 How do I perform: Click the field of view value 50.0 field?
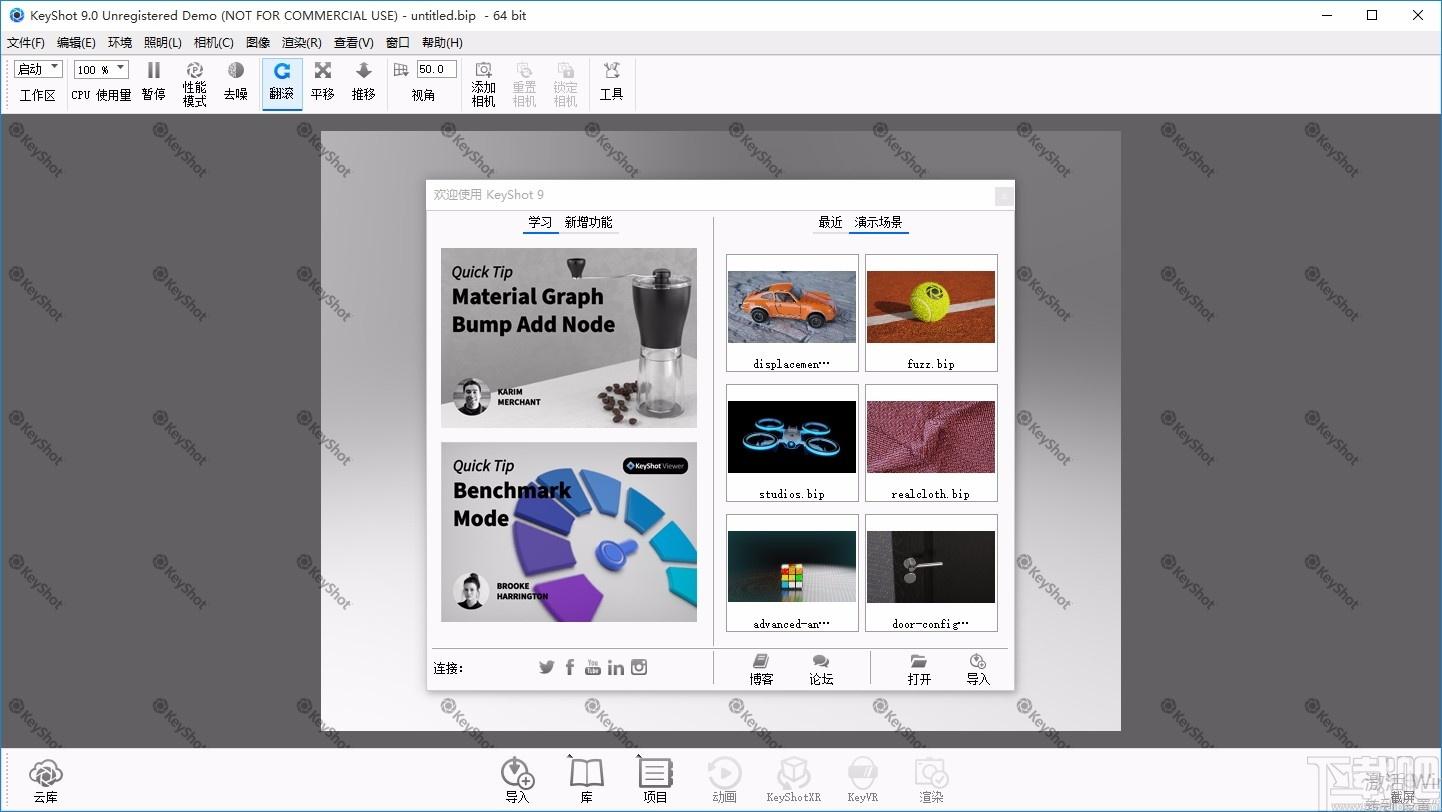[436, 69]
